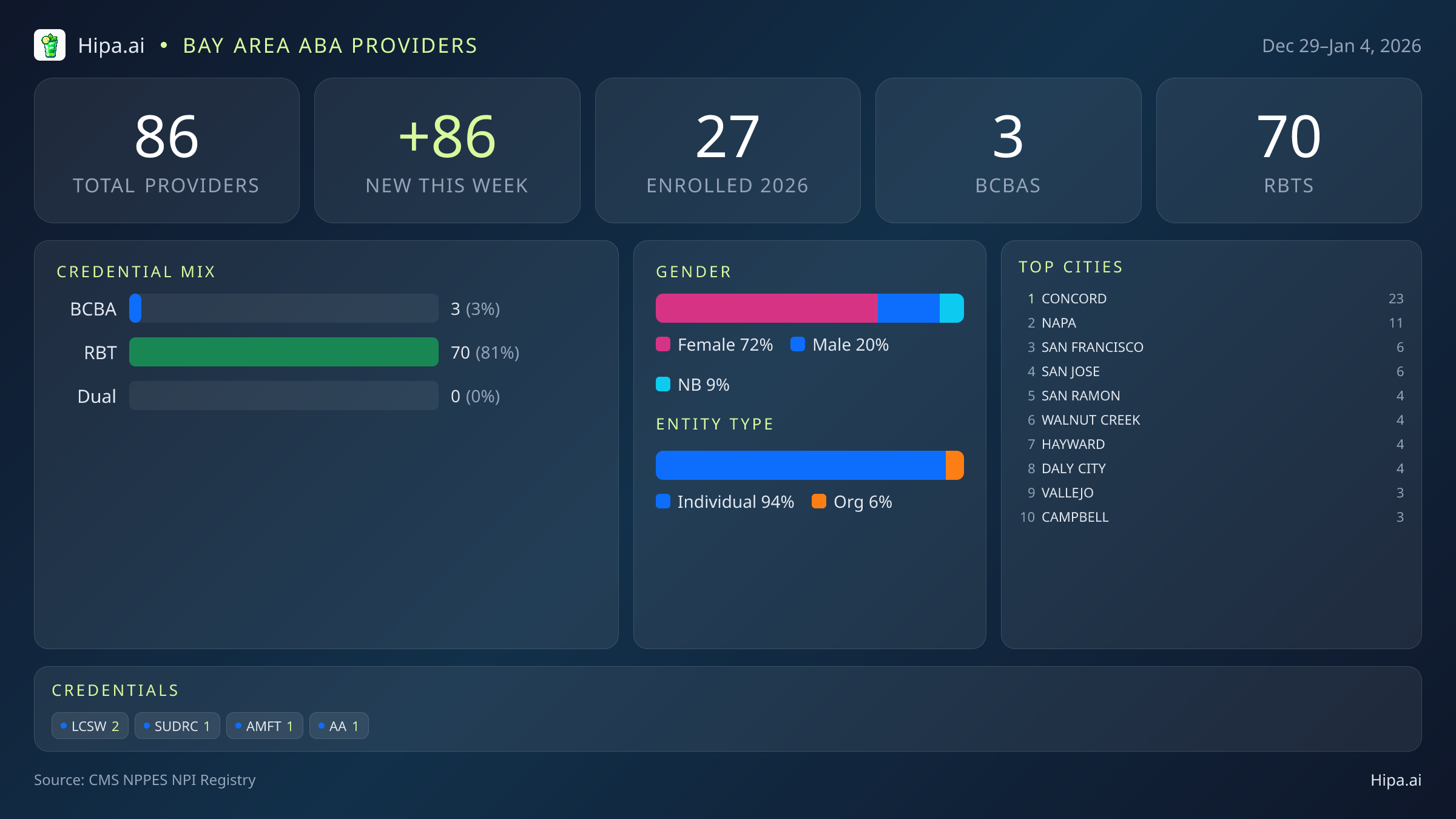Image resolution: width=1456 pixels, height=819 pixels.
Task: Select San Francisco in Top Cities
Action: click(1092, 347)
